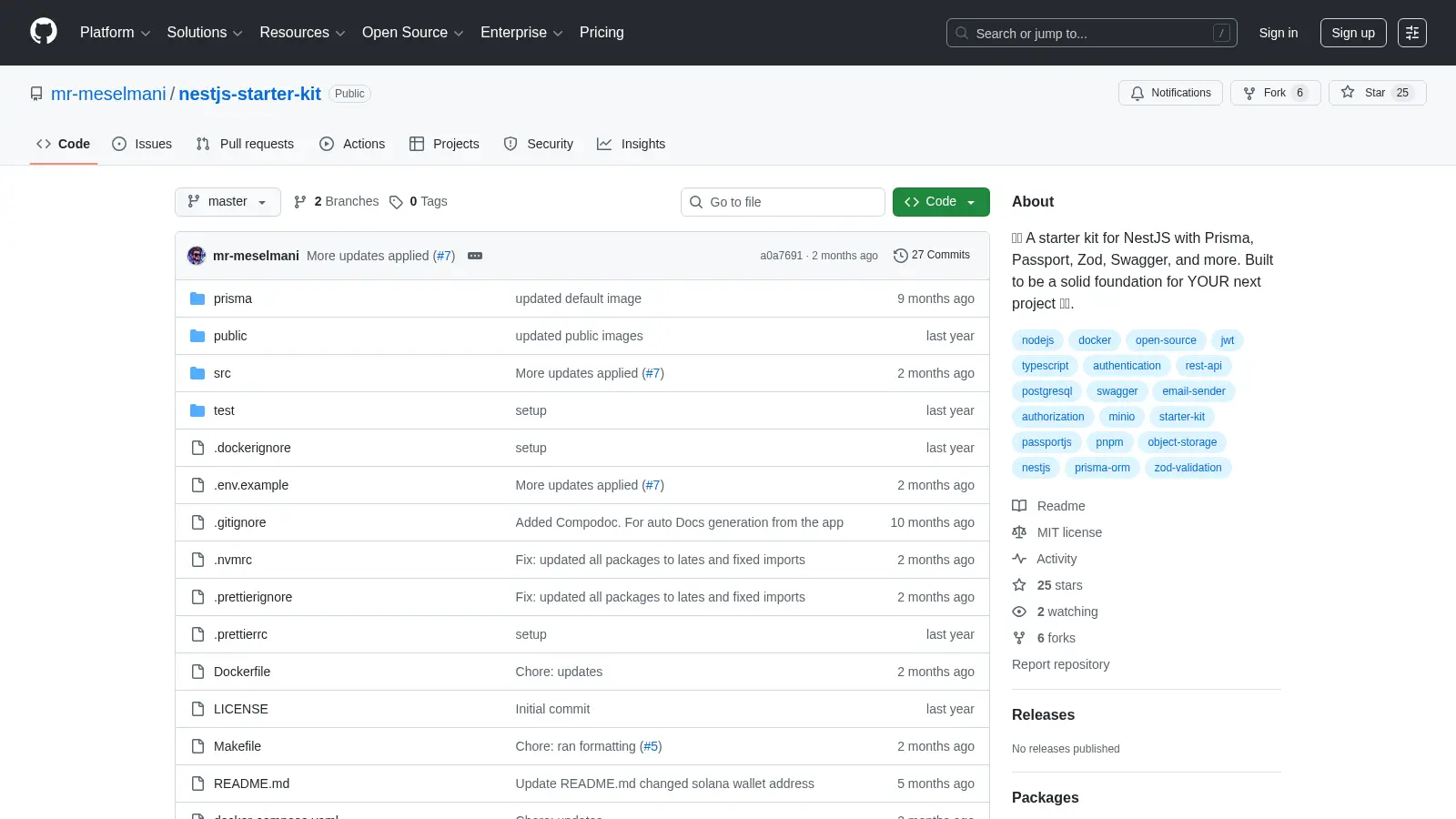1456x819 pixels.
Task: Open the command palette icon in header
Action: (x=1412, y=33)
